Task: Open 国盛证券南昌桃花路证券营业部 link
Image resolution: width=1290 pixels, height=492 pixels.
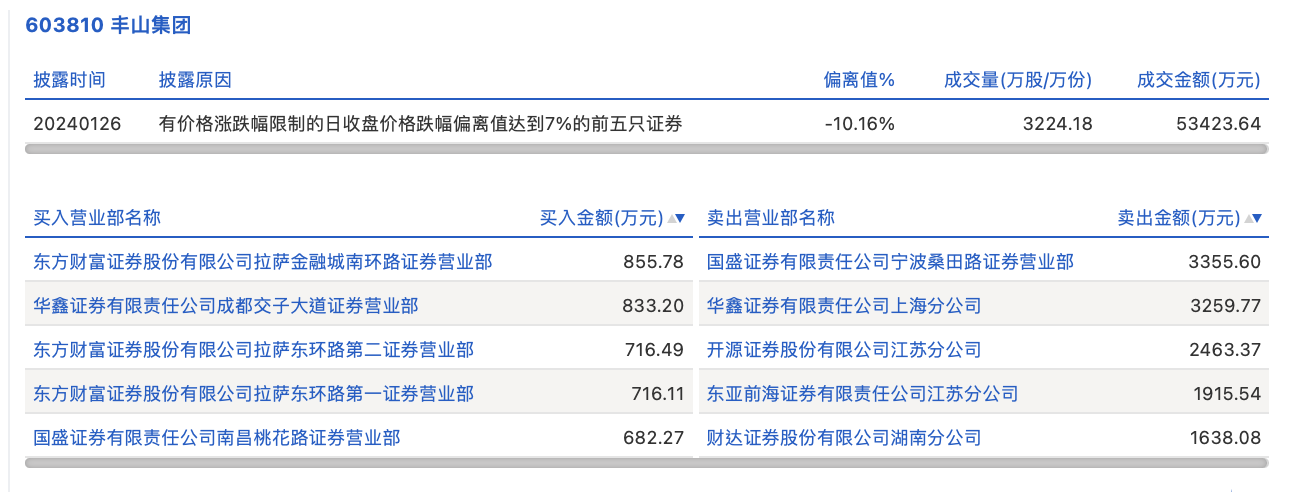Action: point(217,438)
